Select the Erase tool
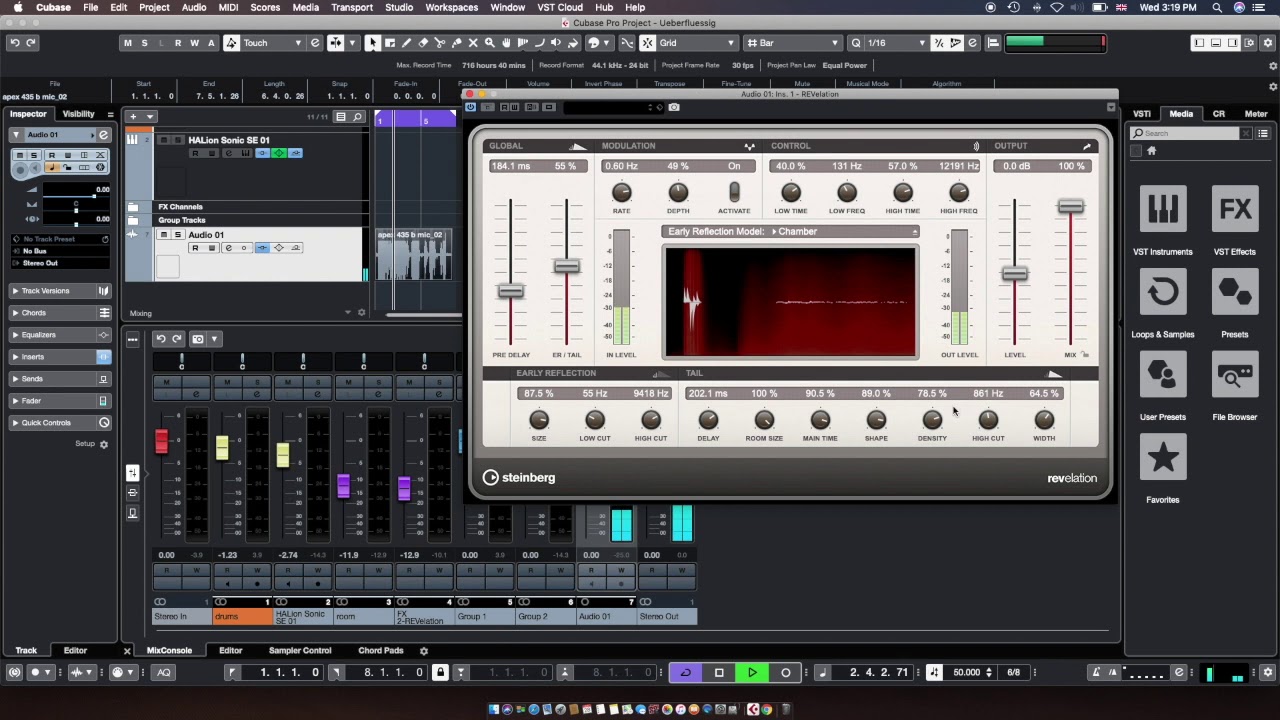Image resolution: width=1280 pixels, height=720 pixels. [x=423, y=43]
